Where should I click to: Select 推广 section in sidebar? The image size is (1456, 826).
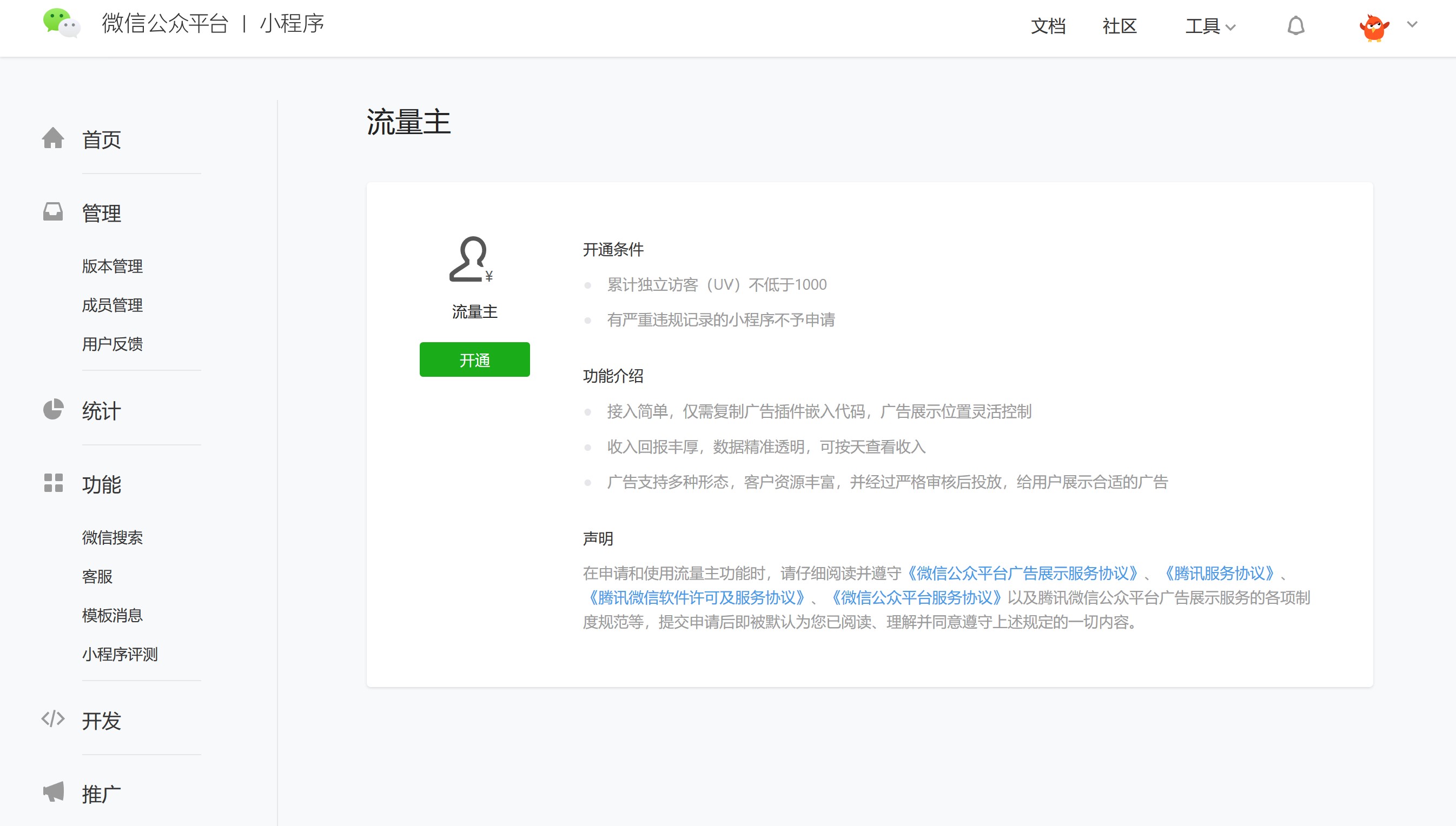click(102, 794)
